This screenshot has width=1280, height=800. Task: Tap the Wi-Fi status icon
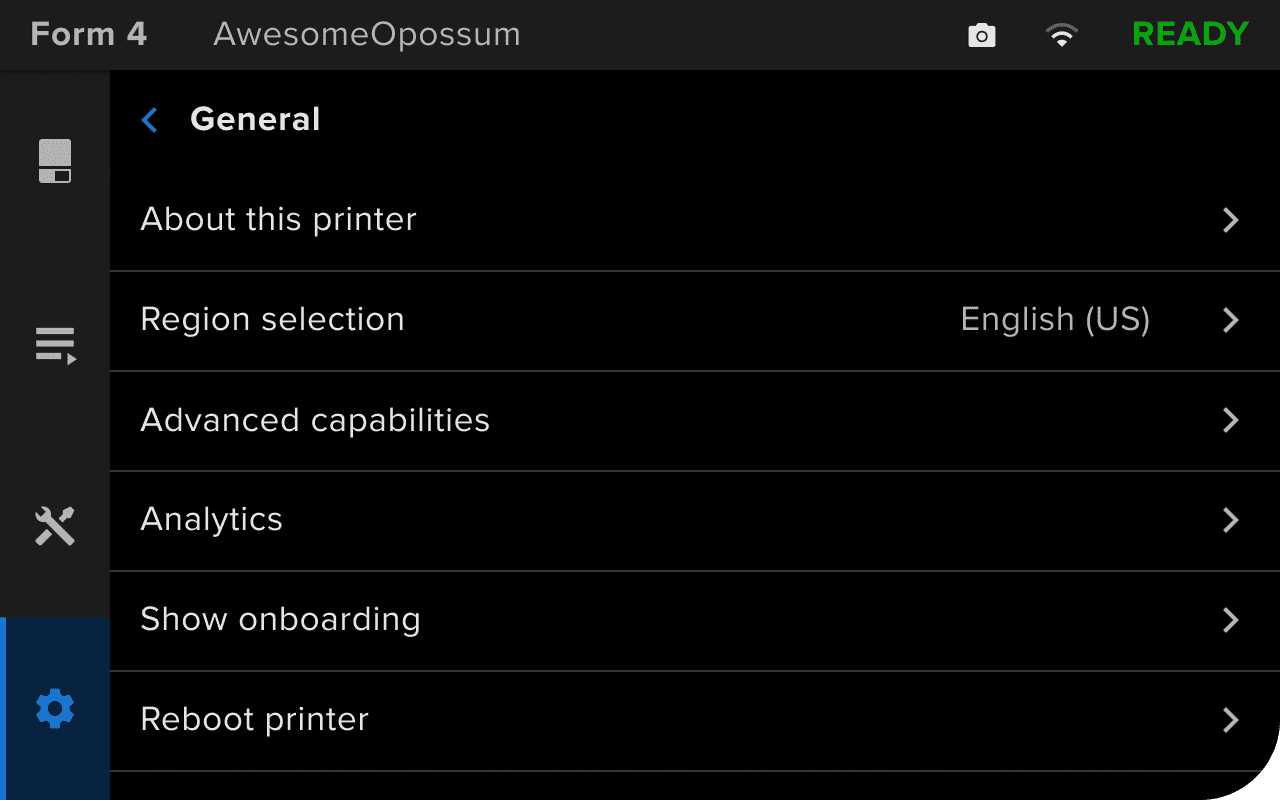pyautogui.click(x=1061, y=36)
